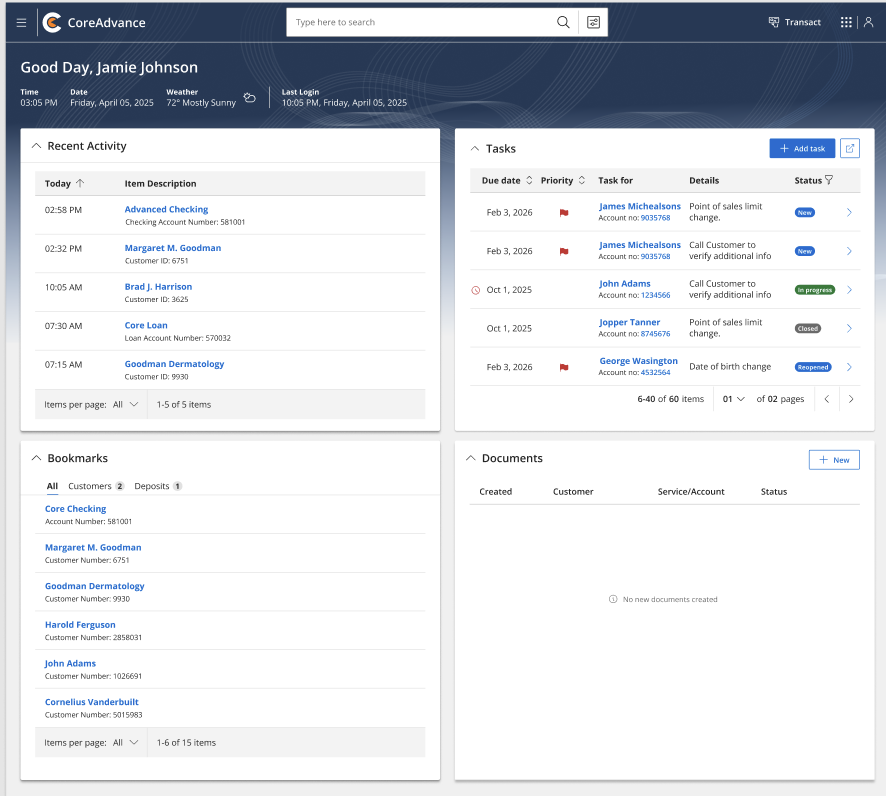Open details arrow for Jopper Tanner task

[849, 328]
